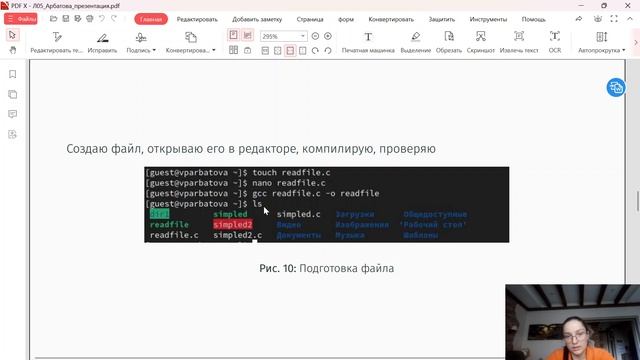This screenshot has width=640, height=360.
Task: Click the redo arrow icon
Action: pos(114,19)
